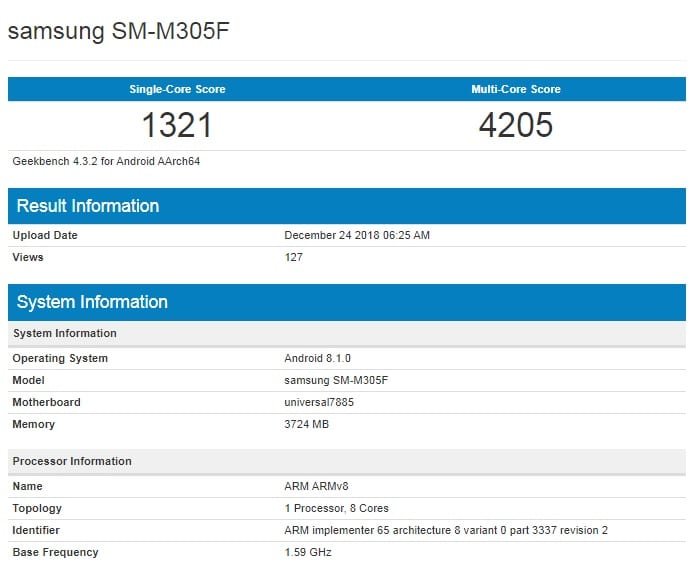695x573 pixels.
Task: Click the blue System Information section header
Action: [x=92, y=302]
